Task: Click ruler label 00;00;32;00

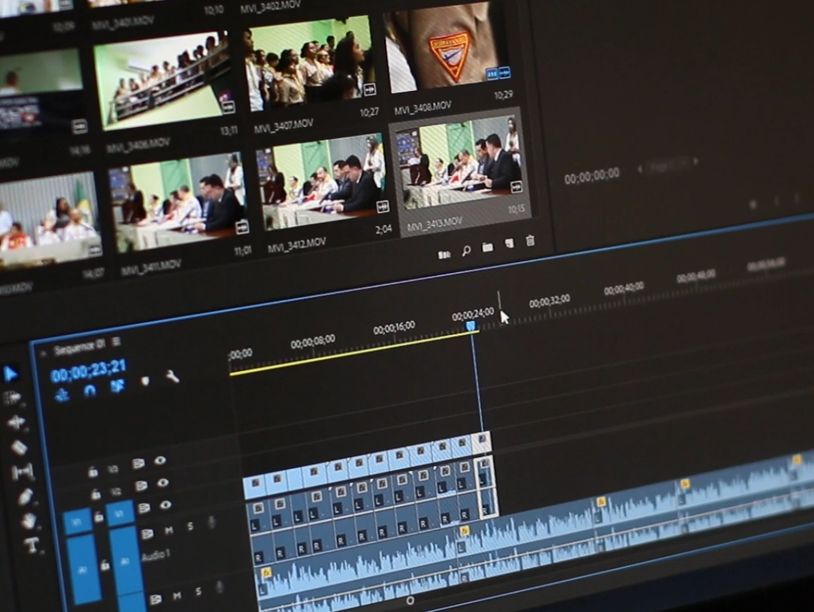Action: [549, 301]
